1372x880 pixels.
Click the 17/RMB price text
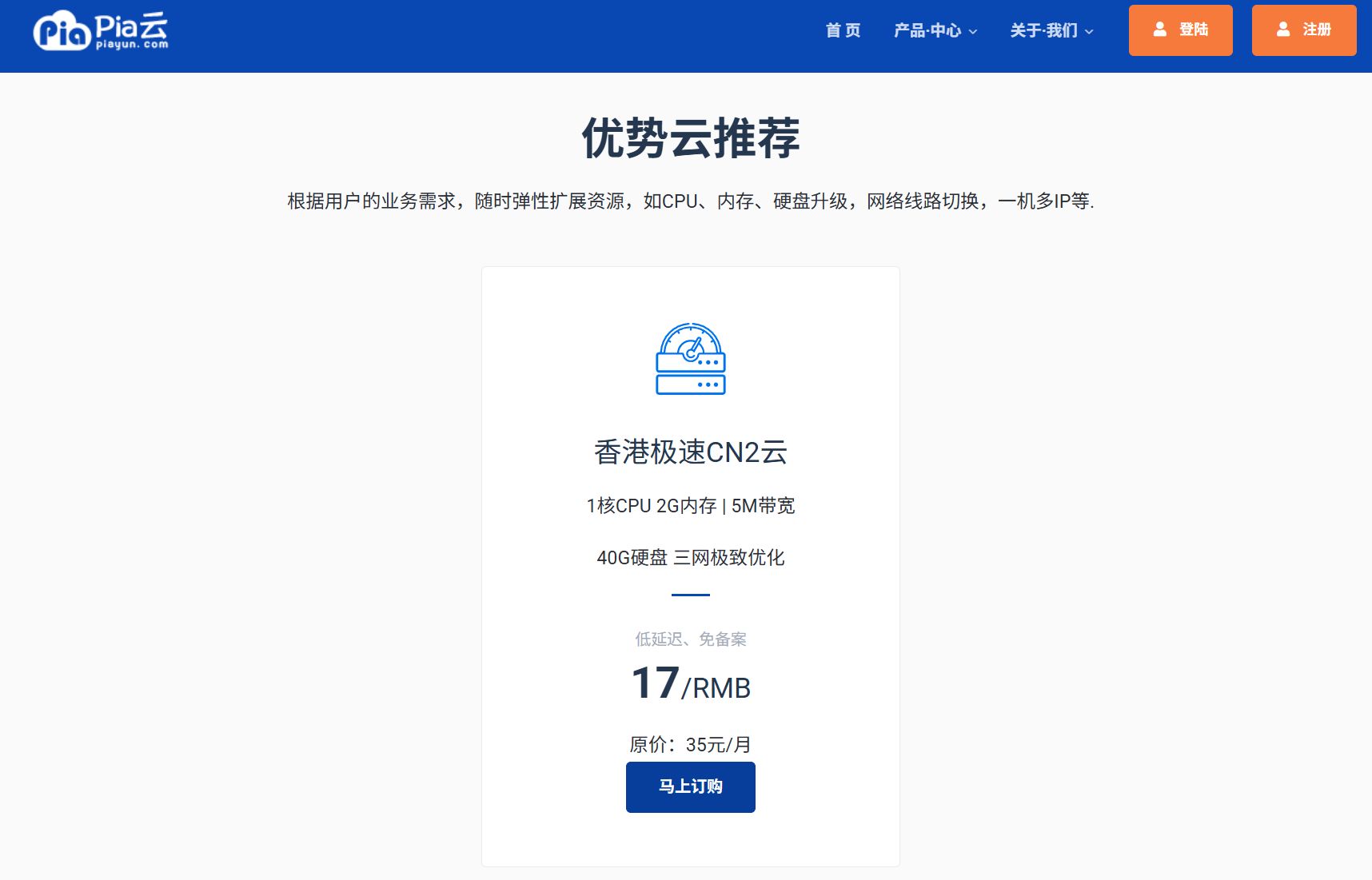point(691,684)
